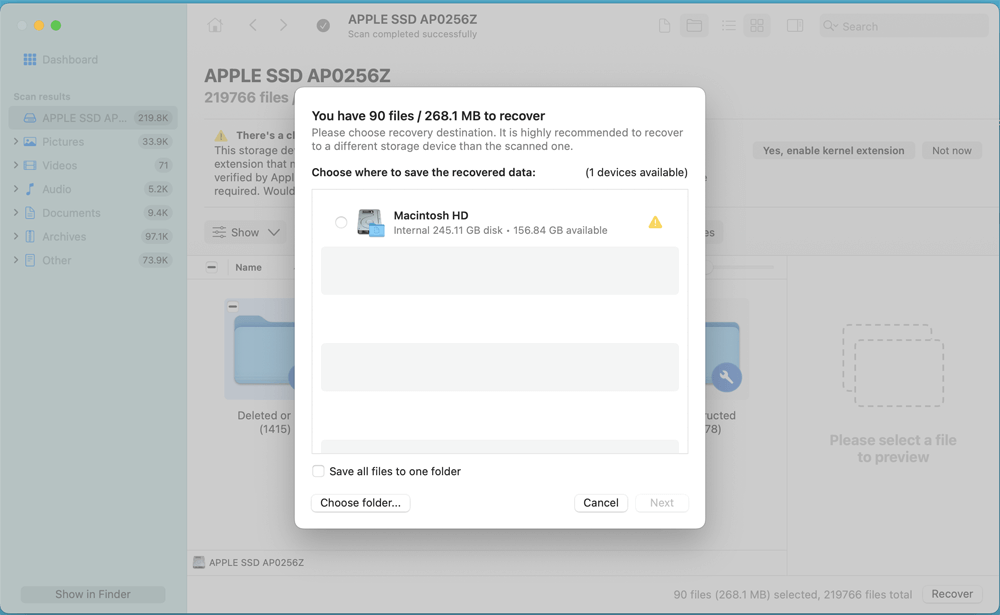This screenshot has height=615, width=1000.
Task: Click the forward navigation arrow
Action: point(284,25)
